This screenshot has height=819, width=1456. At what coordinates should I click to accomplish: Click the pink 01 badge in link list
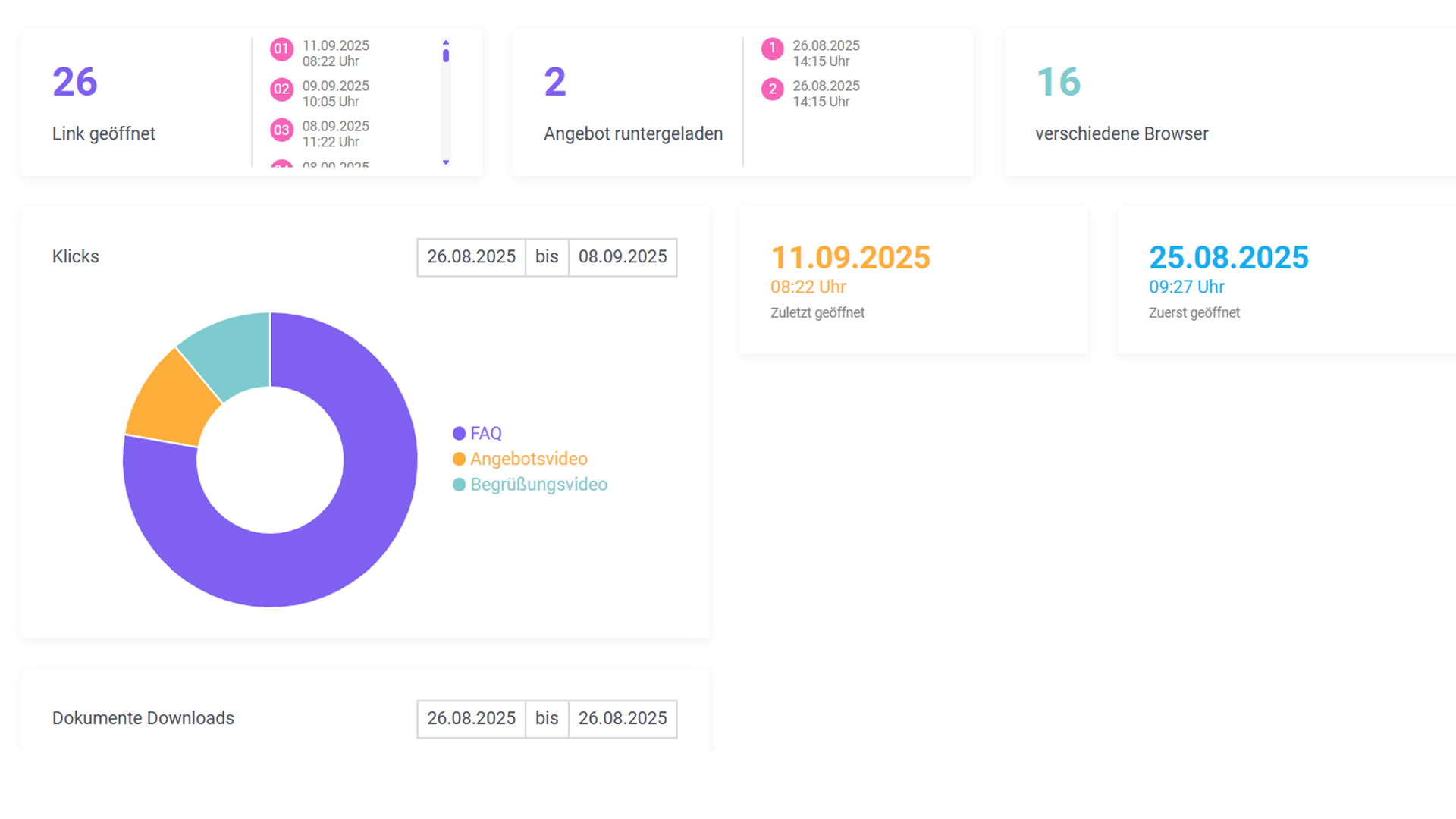[281, 49]
